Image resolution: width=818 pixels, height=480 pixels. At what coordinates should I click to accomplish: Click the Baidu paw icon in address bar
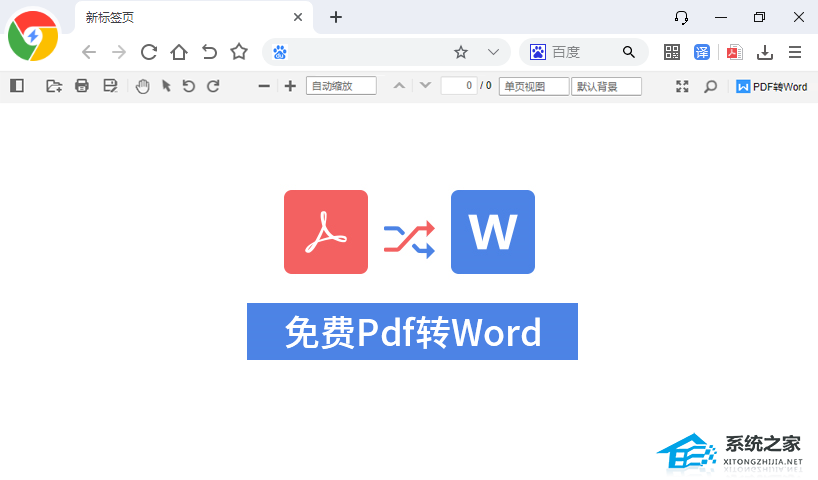point(280,52)
